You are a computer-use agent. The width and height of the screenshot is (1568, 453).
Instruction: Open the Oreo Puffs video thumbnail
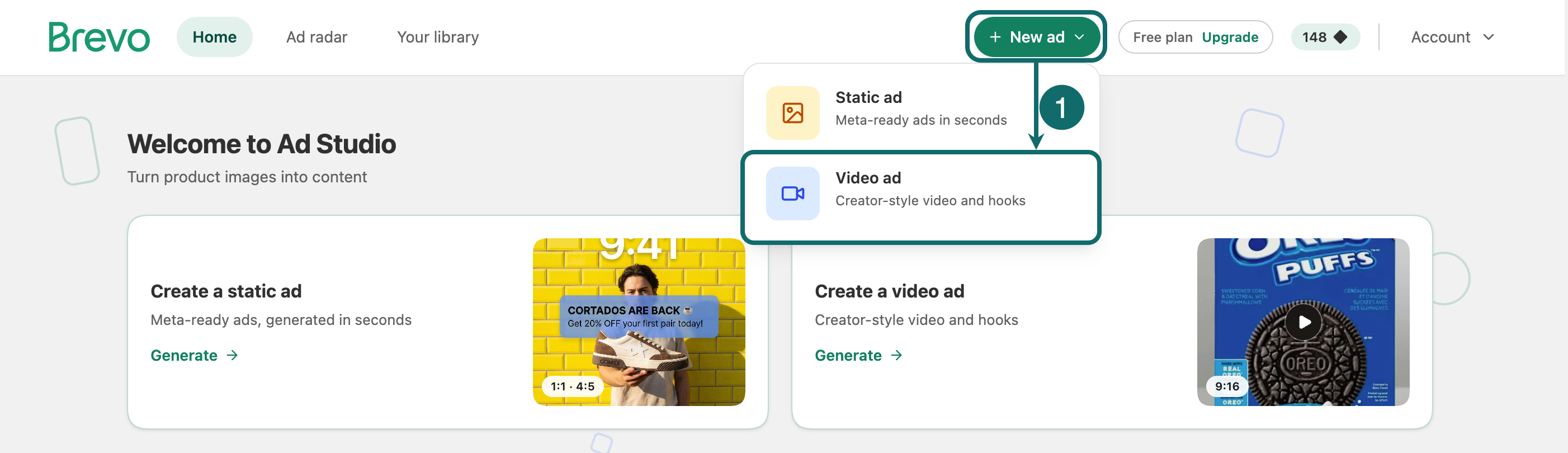coord(1302,322)
